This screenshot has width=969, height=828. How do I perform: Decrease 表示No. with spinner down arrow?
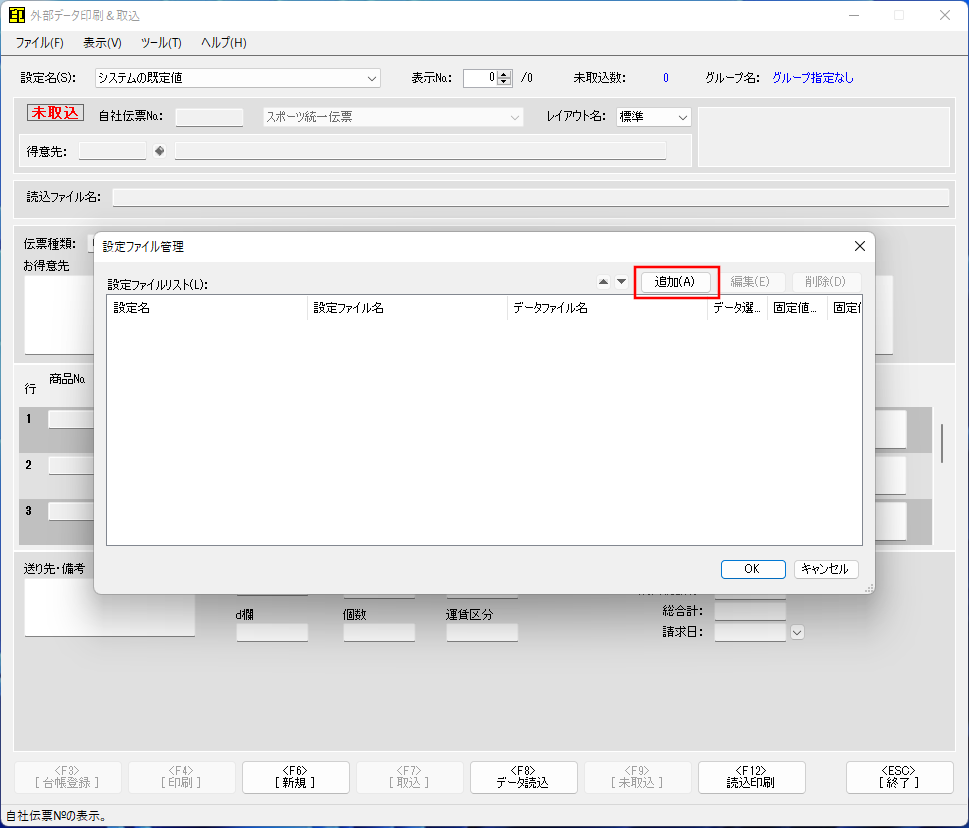(504, 82)
